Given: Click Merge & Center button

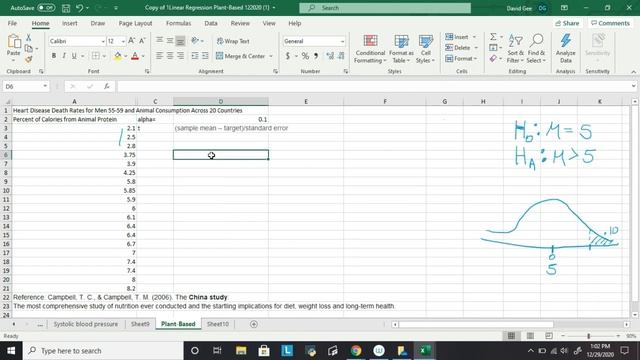Looking at the screenshot, I should click(x=240, y=56).
